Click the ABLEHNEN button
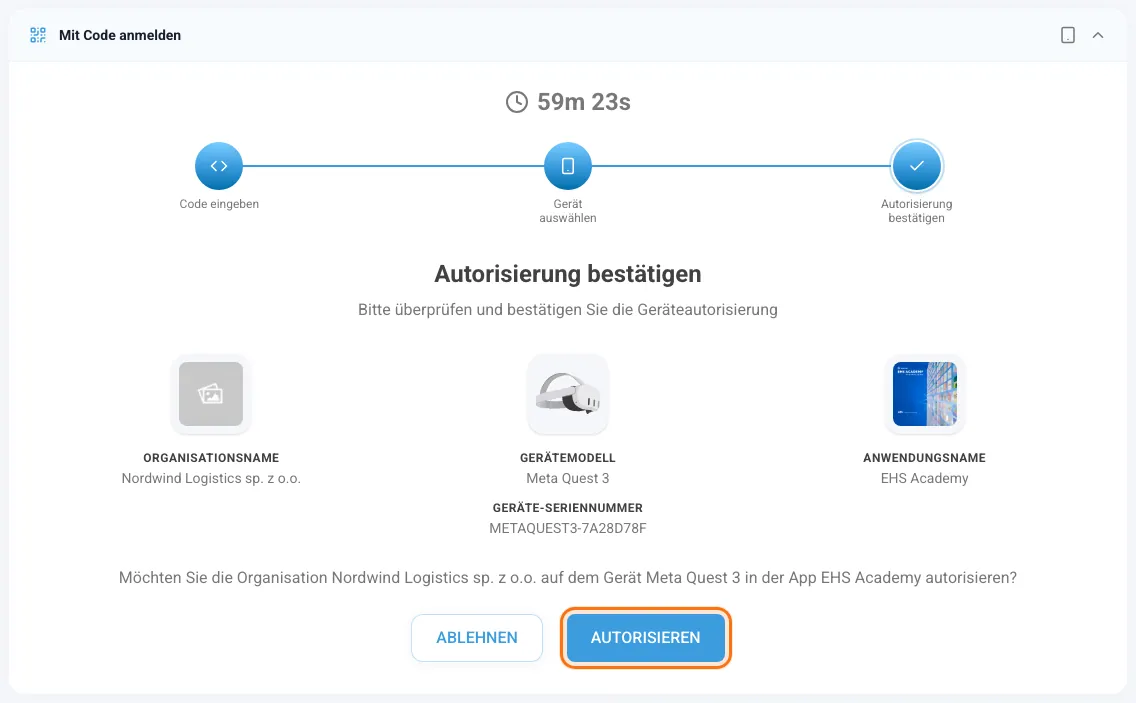The height and width of the screenshot is (703, 1136). click(x=477, y=638)
